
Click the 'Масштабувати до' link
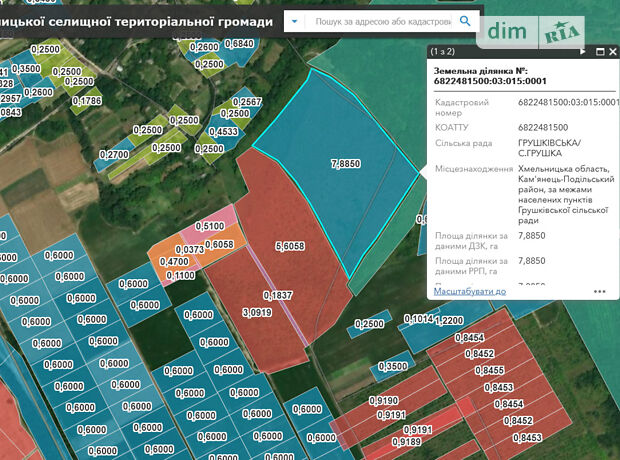tap(470, 291)
